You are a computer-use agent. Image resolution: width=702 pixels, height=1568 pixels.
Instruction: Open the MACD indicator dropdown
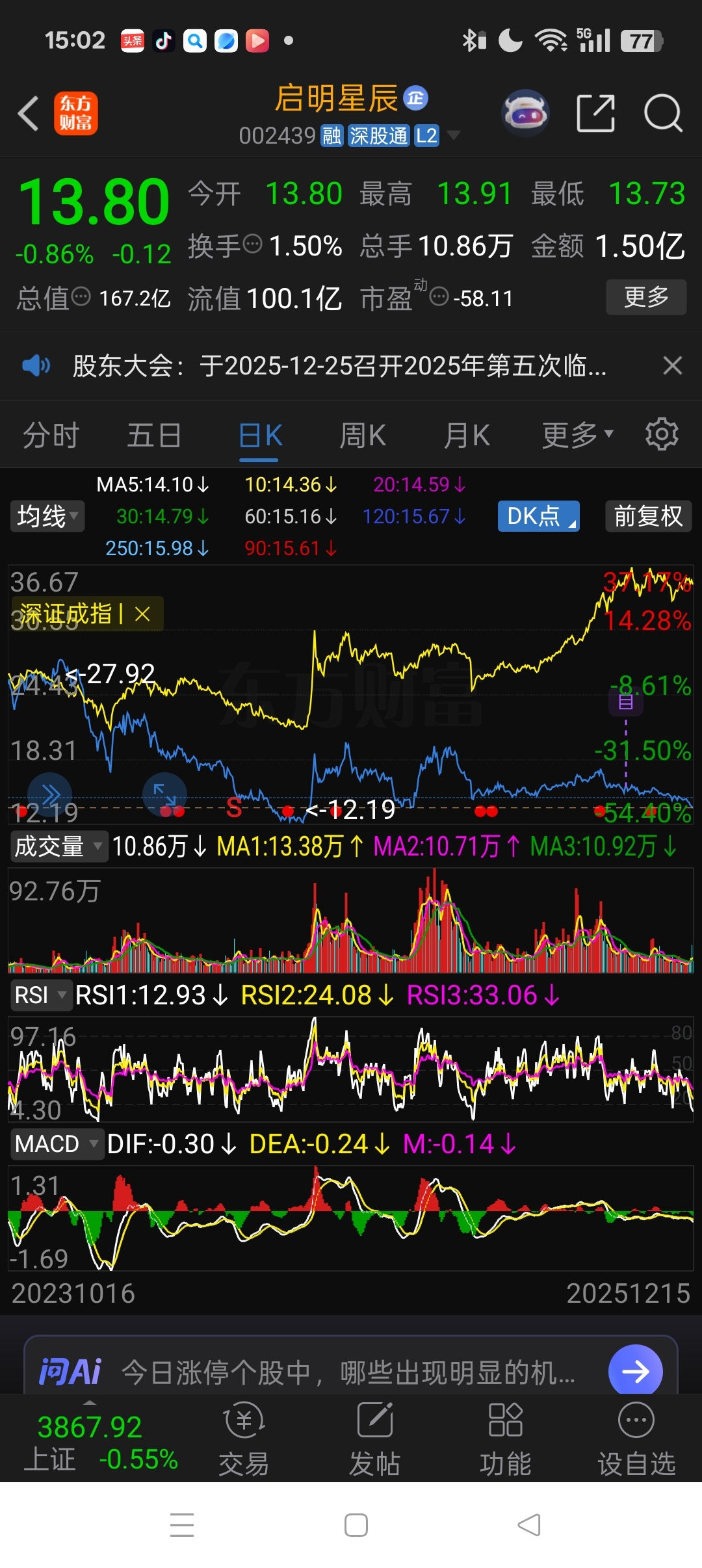coord(57,1143)
